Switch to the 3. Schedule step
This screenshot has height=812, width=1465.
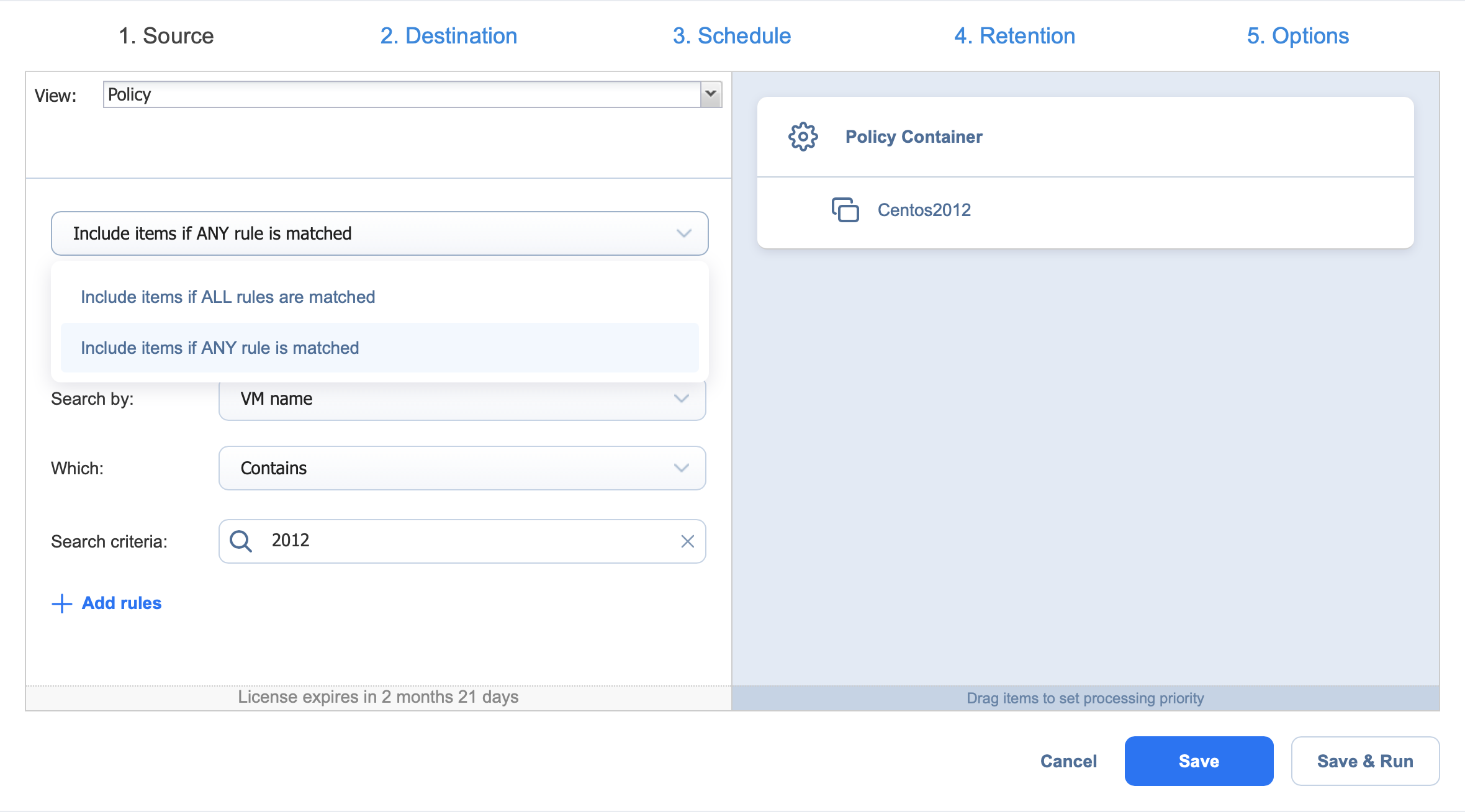point(731,36)
